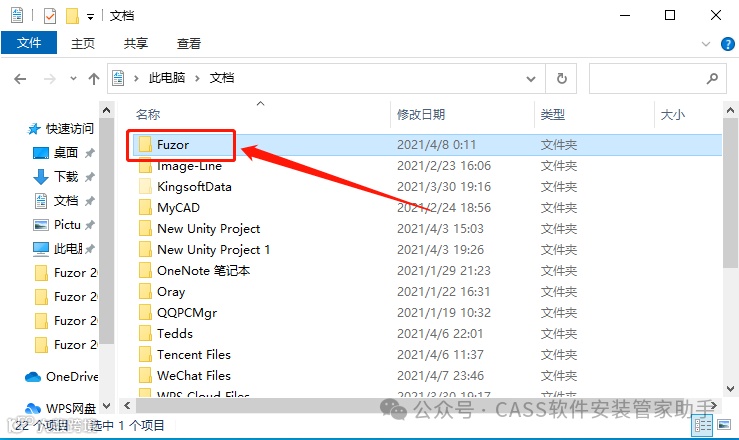Click the KingsoftData folder icon

(x=145, y=187)
